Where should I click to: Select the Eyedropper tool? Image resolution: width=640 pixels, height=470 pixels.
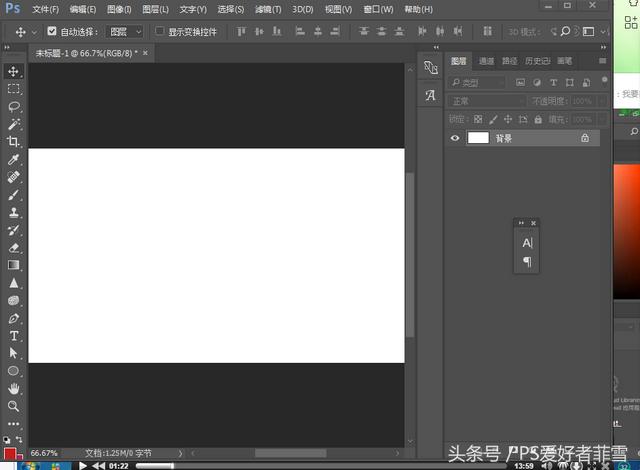tap(14, 160)
